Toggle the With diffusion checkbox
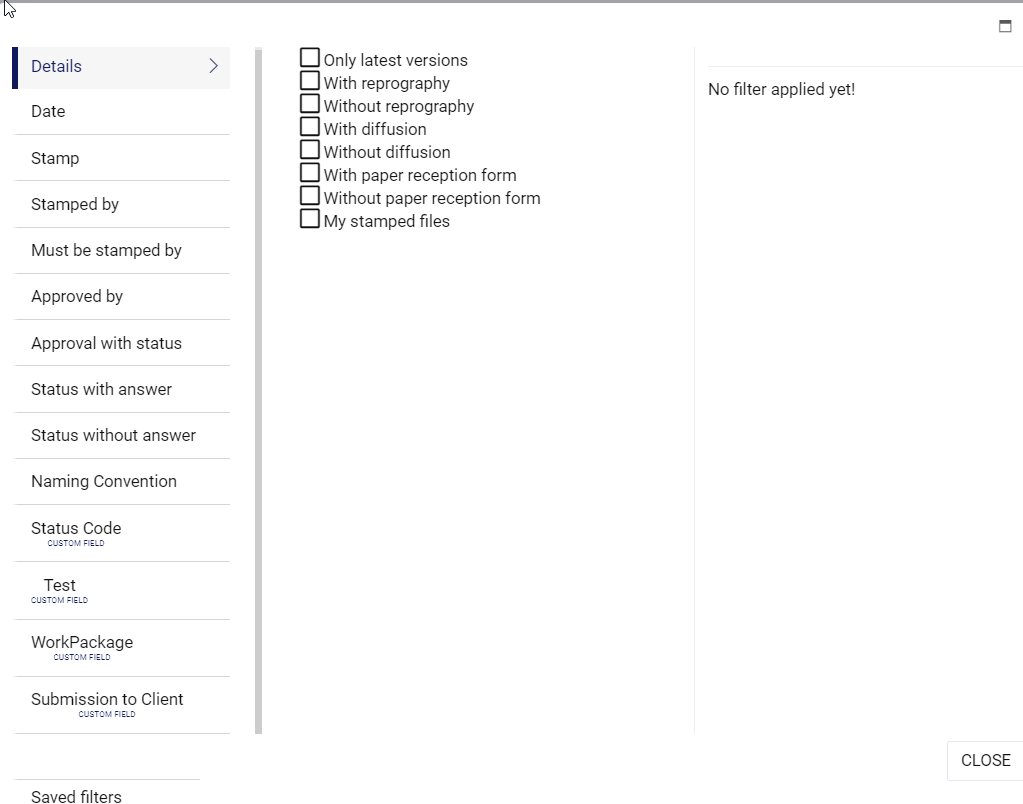The height and width of the screenshot is (804, 1023). pyautogui.click(x=310, y=127)
